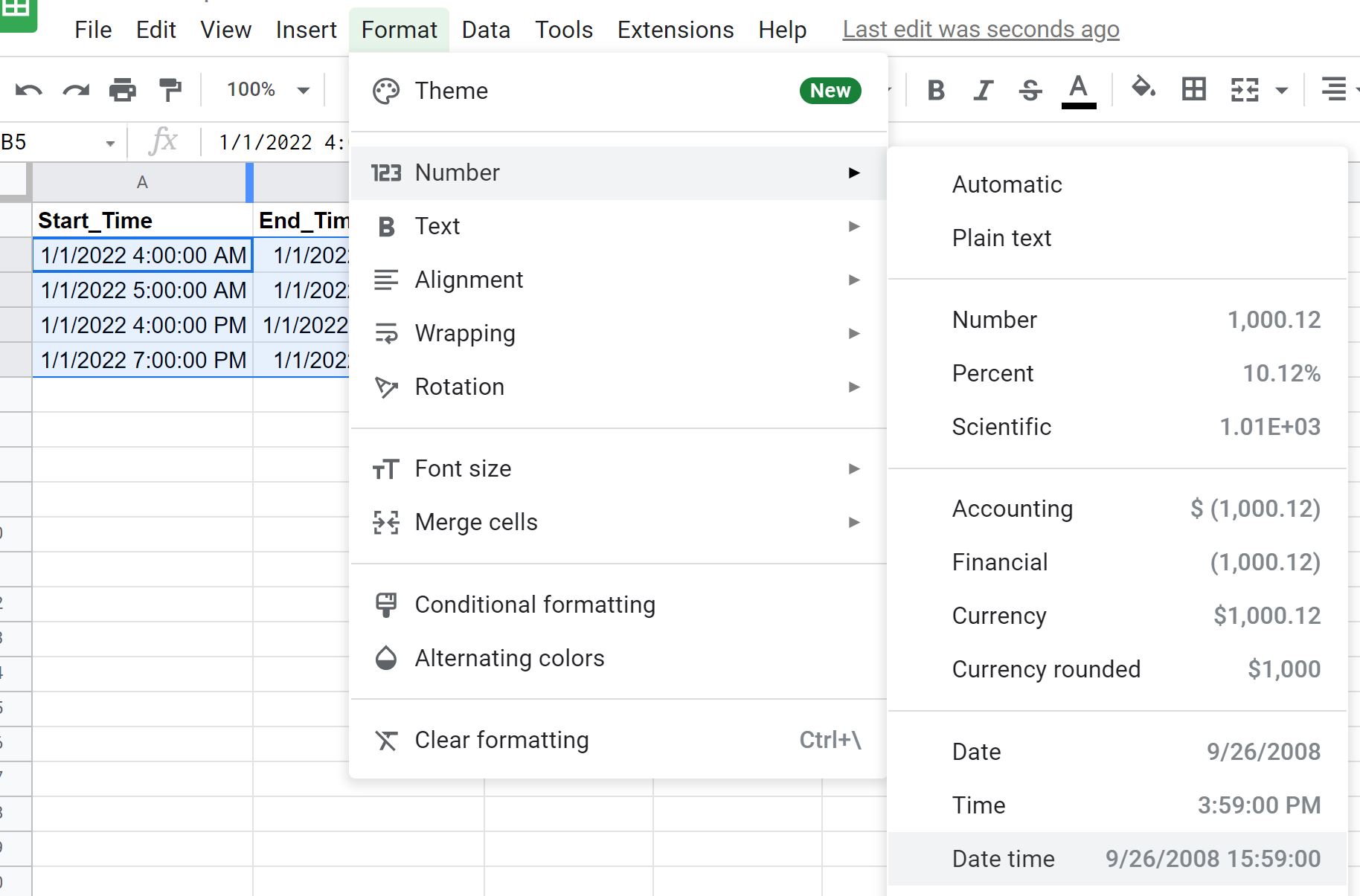This screenshot has width=1360, height=896.
Task: Toggle Strikethrough formatting
Action: click(1030, 90)
